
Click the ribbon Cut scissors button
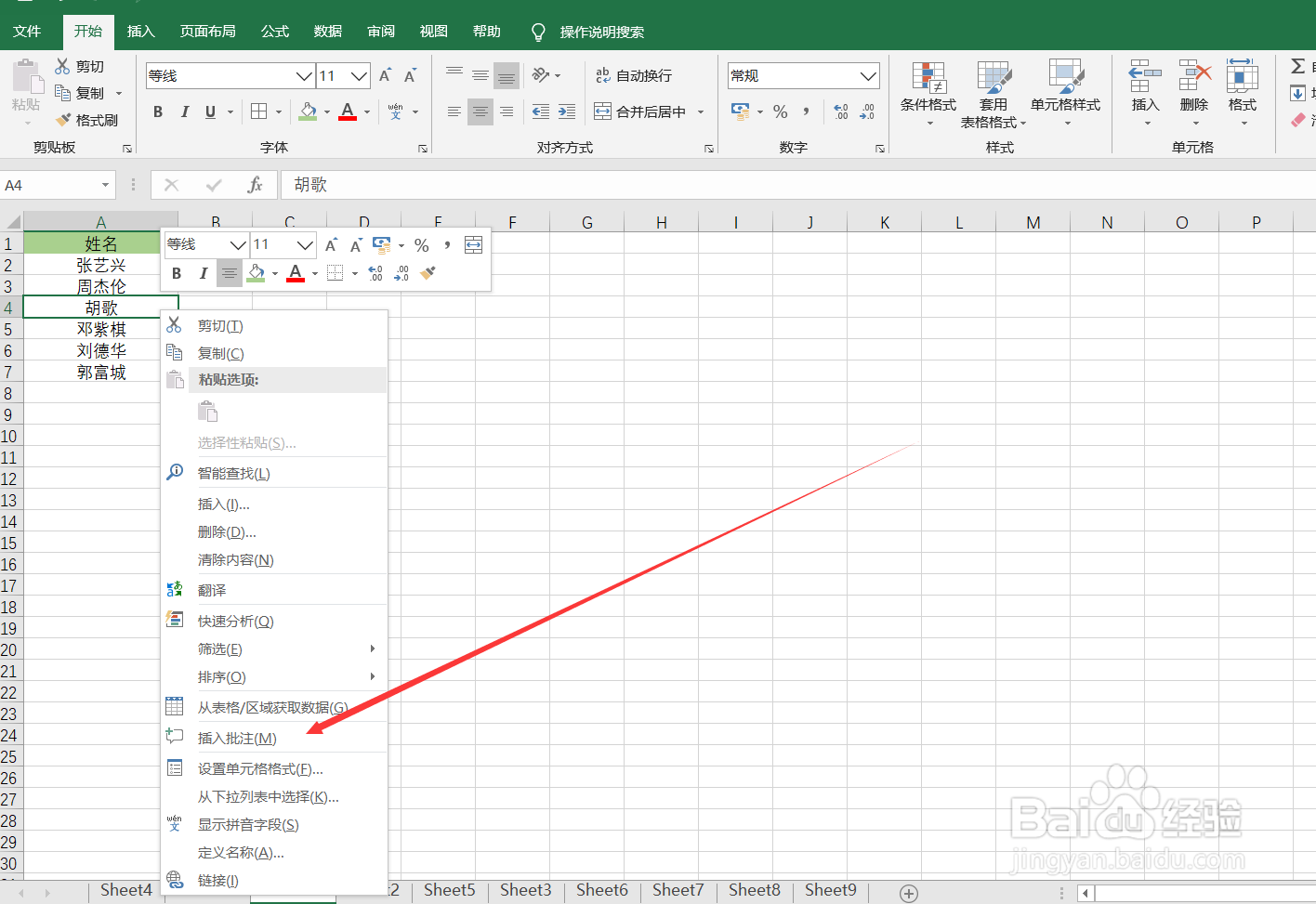tap(80, 66)
